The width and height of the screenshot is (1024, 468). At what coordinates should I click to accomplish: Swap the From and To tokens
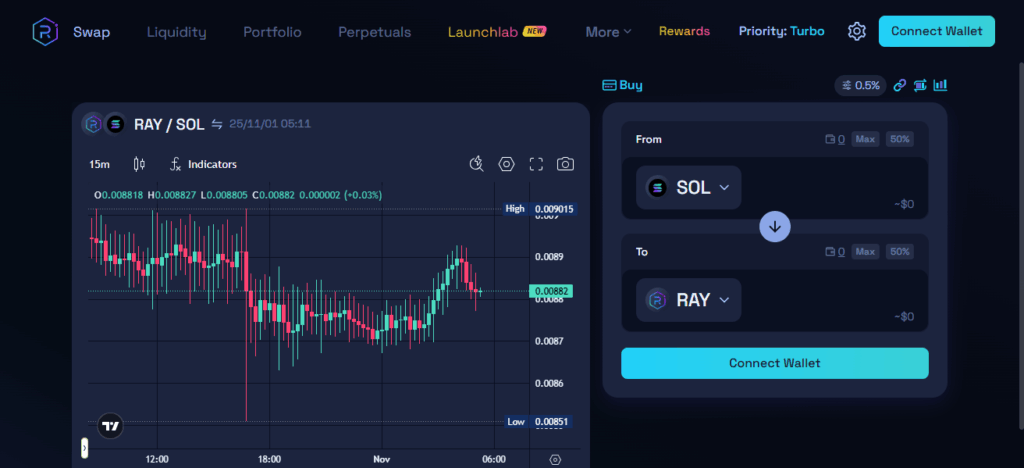tap(775, 227)
